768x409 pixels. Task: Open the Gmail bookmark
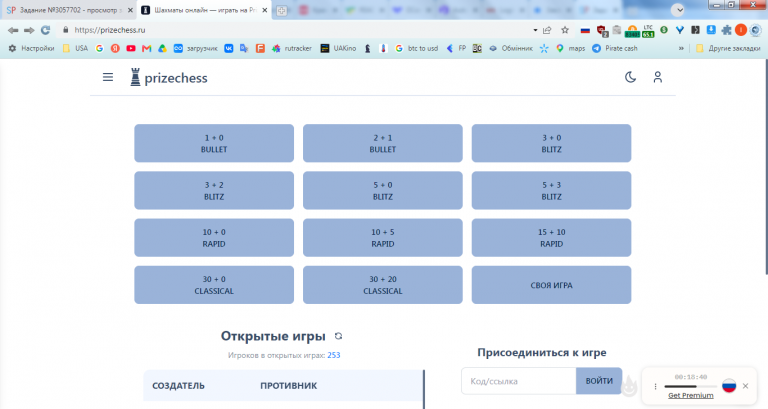pos(146,48)
